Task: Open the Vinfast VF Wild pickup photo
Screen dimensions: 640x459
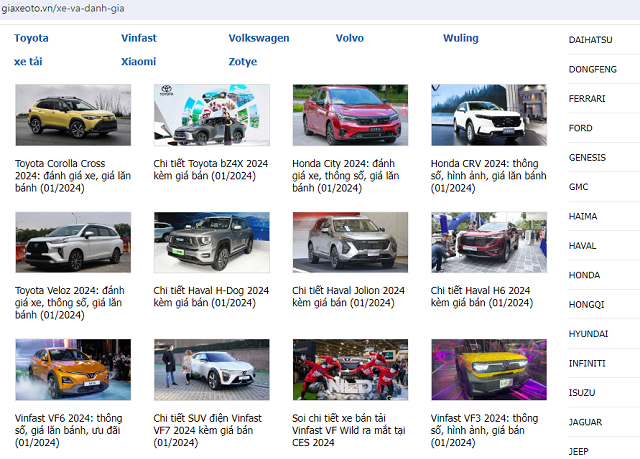Action: tap(350, 370)
